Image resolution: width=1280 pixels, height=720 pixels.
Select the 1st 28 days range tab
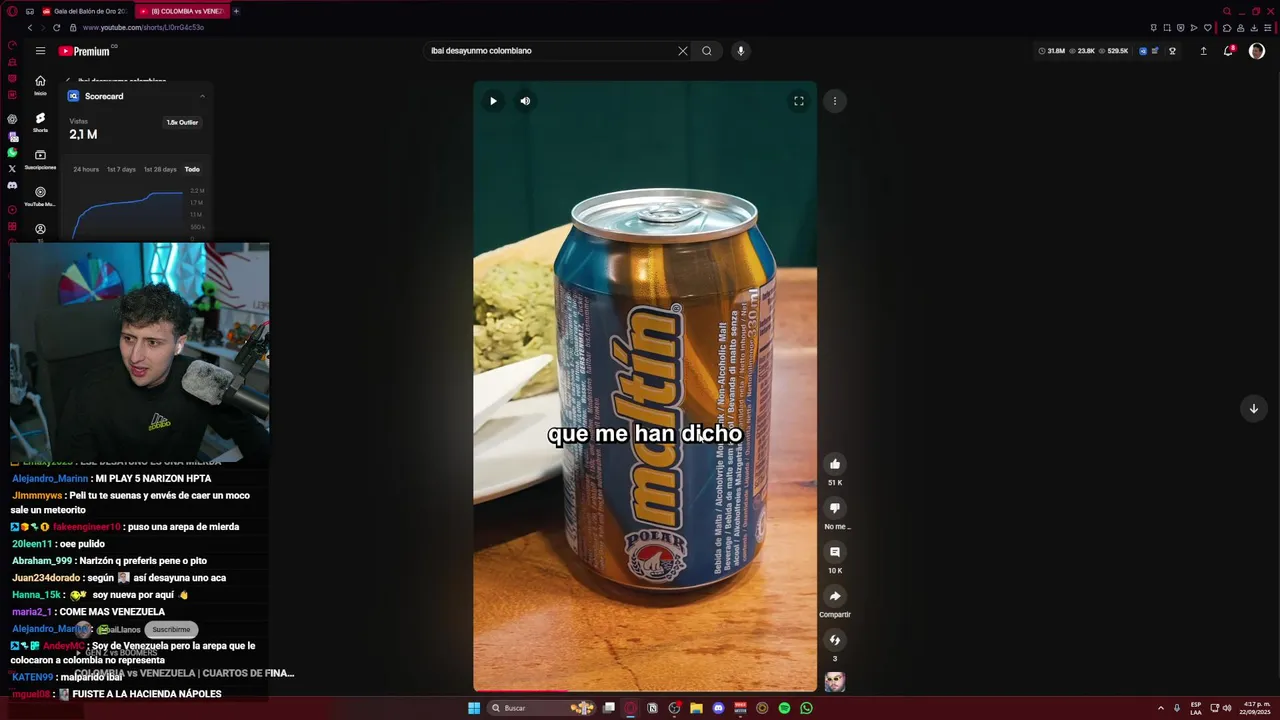pos(160,169)
